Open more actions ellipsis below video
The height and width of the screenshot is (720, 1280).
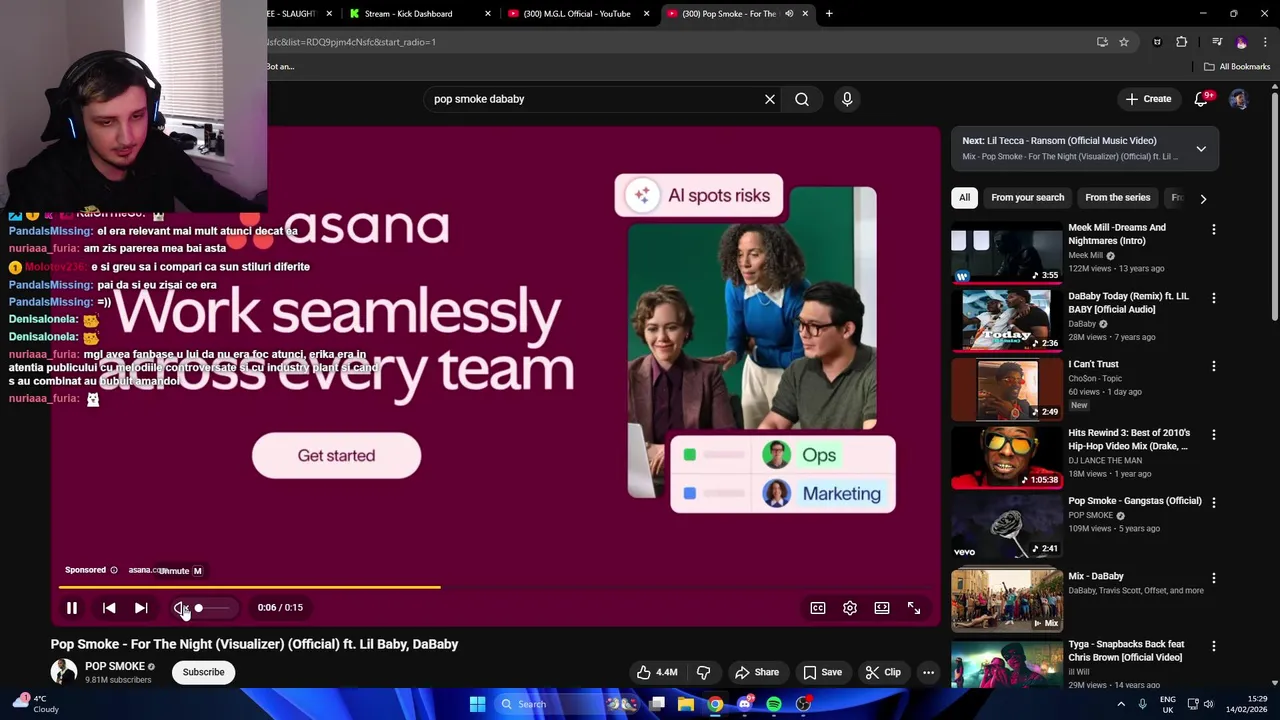(x=928, y=673)
